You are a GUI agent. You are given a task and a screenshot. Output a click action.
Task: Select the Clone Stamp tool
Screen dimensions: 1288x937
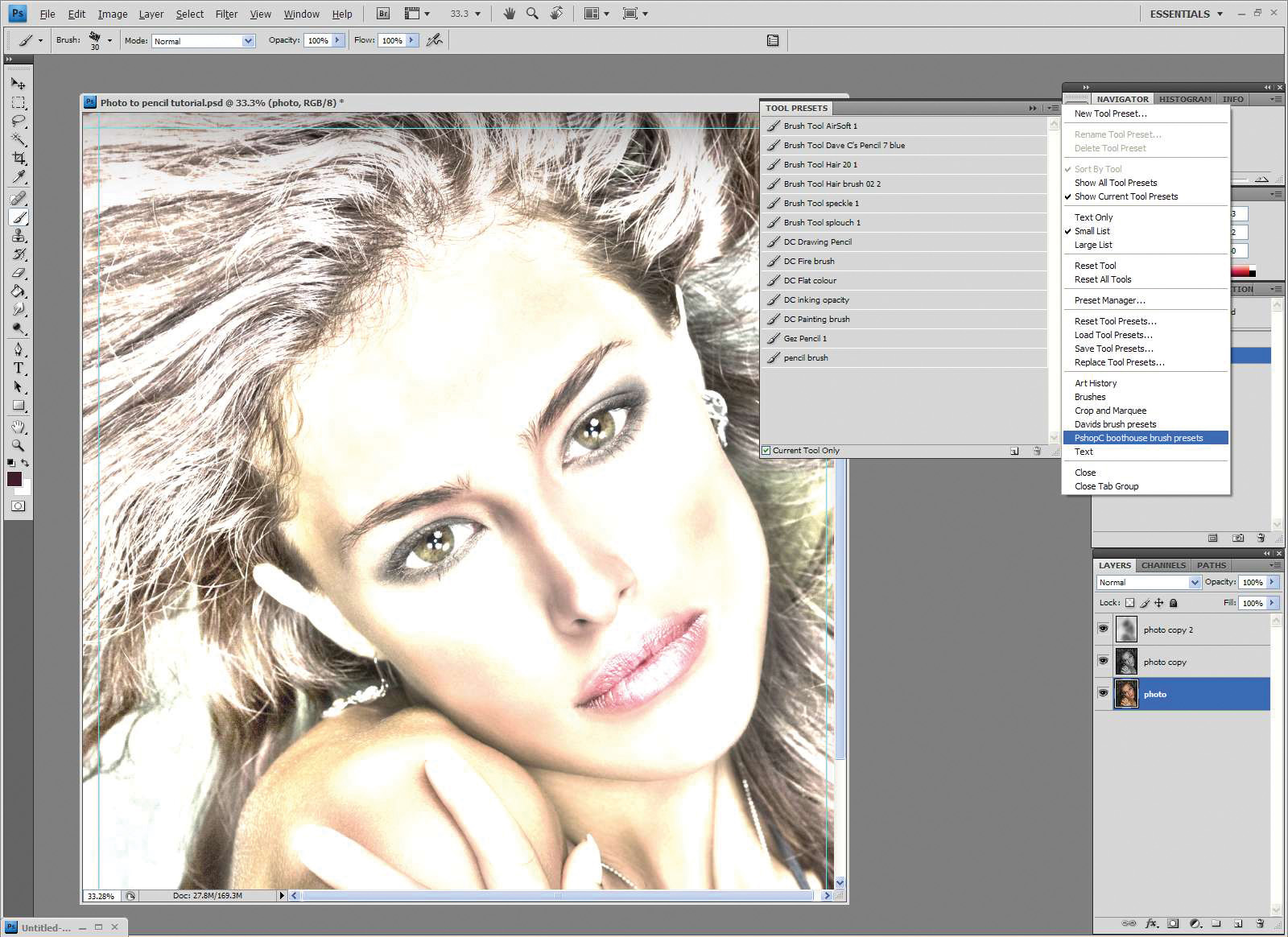[18, 236]
